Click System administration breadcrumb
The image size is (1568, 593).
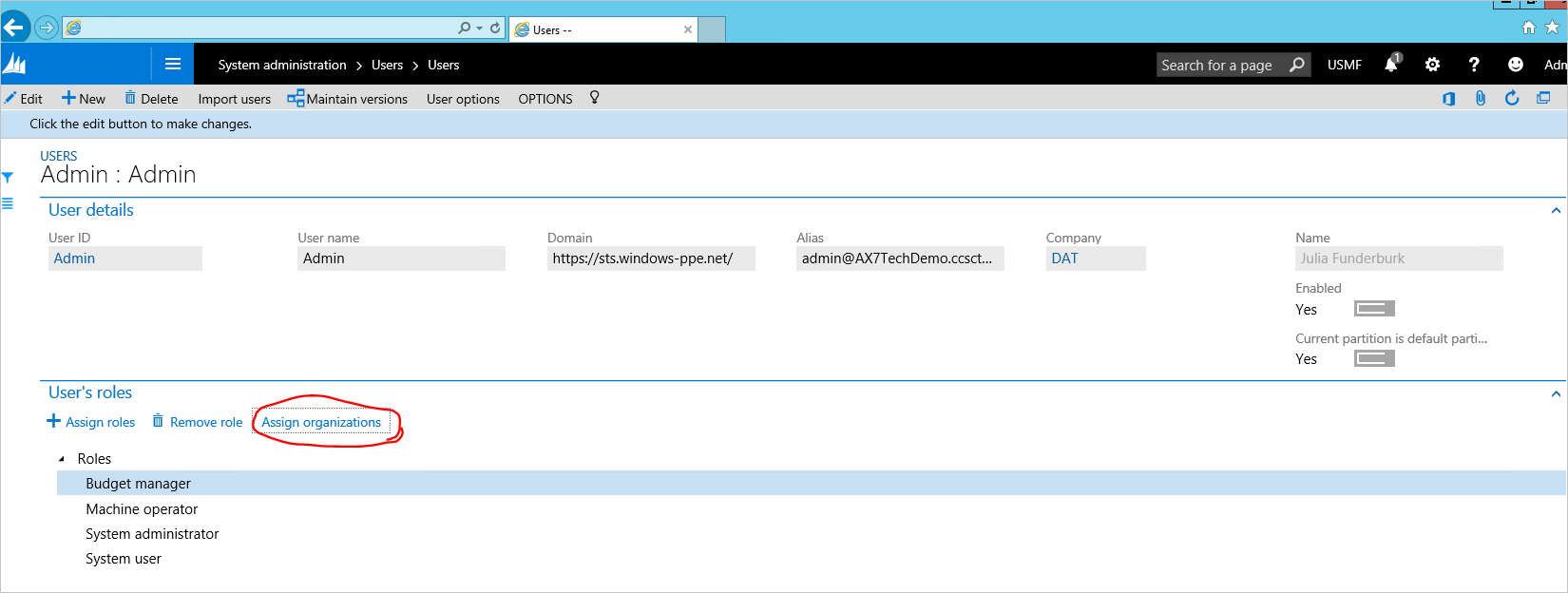pos(282,65)
